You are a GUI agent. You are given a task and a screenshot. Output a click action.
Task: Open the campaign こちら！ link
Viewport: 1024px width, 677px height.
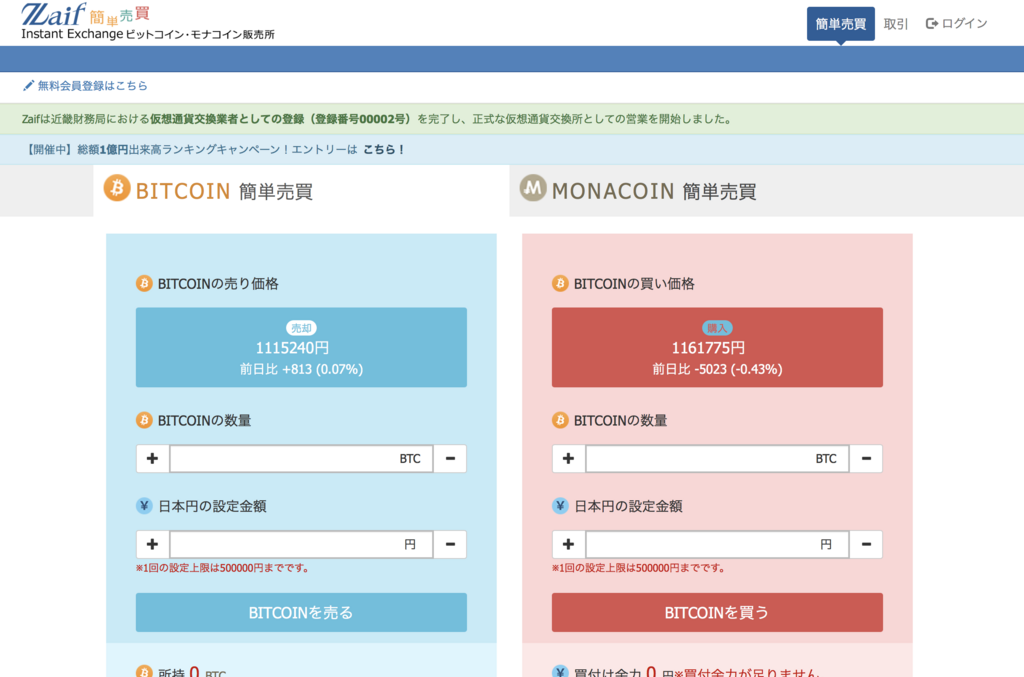[384, 150]
